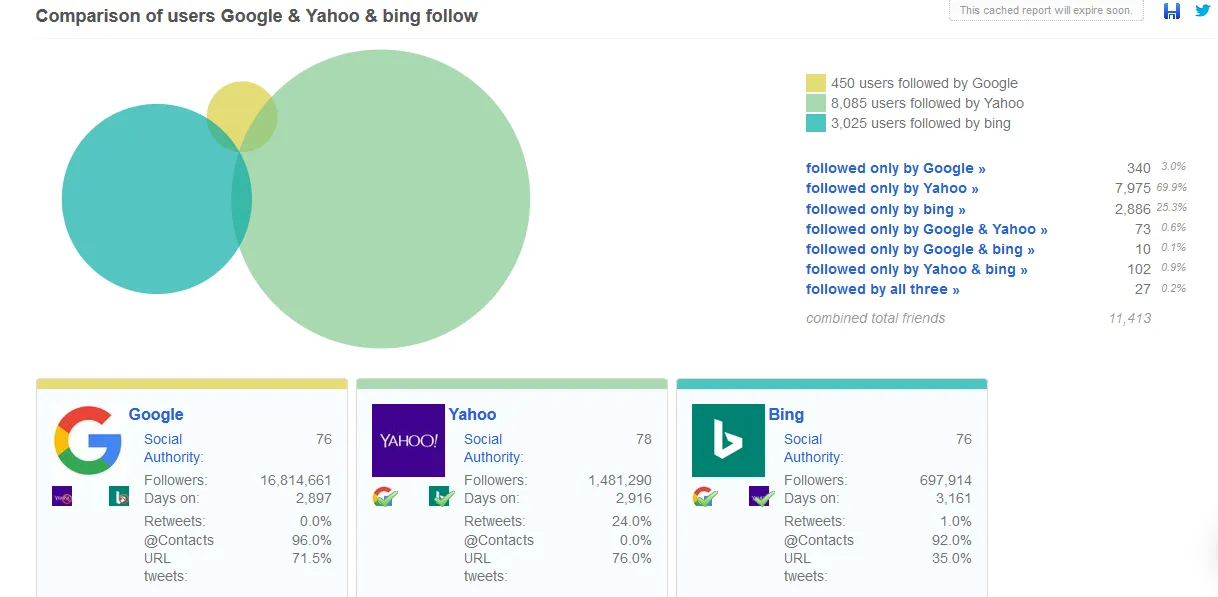This screenshot has height=597, width=1218.
Task: Open 'followed only by Google' list
Action: [x=896, y=168]
